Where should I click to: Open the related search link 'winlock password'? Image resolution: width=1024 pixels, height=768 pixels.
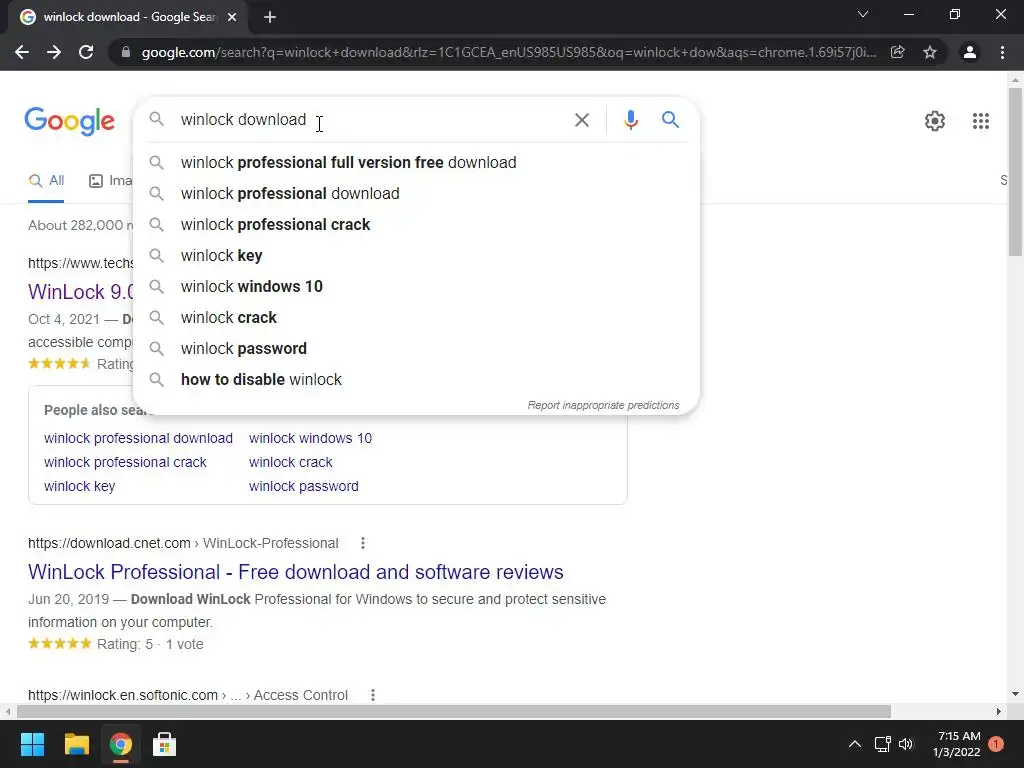tap(304, 487)
